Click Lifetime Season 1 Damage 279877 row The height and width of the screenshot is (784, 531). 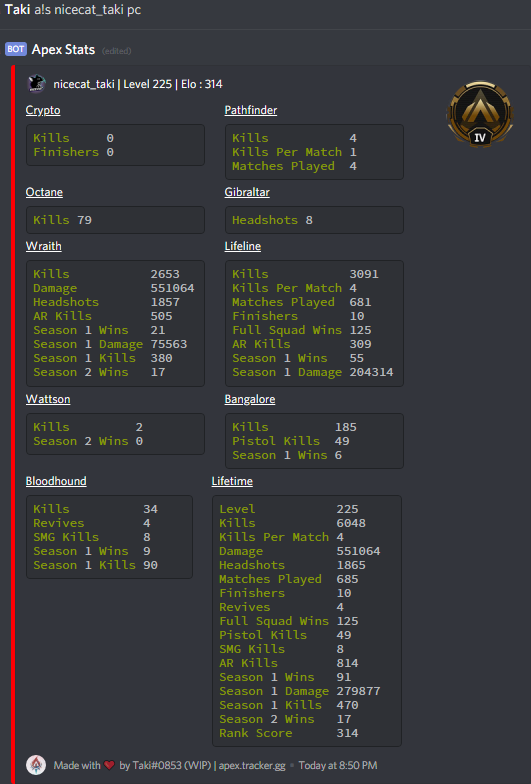coord(300,691)
